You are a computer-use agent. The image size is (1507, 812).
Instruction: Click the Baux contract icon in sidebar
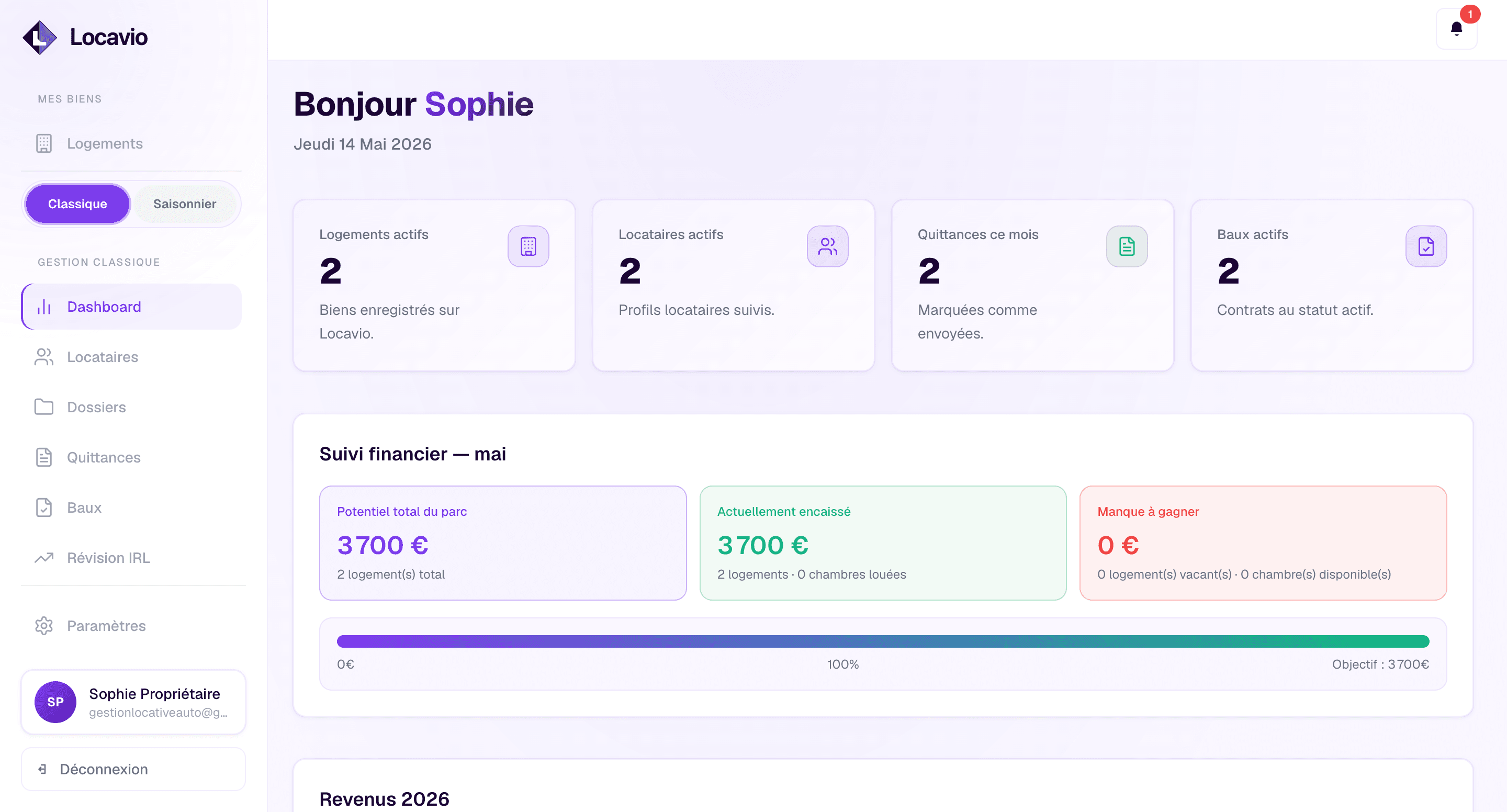(x=44, y=508)
